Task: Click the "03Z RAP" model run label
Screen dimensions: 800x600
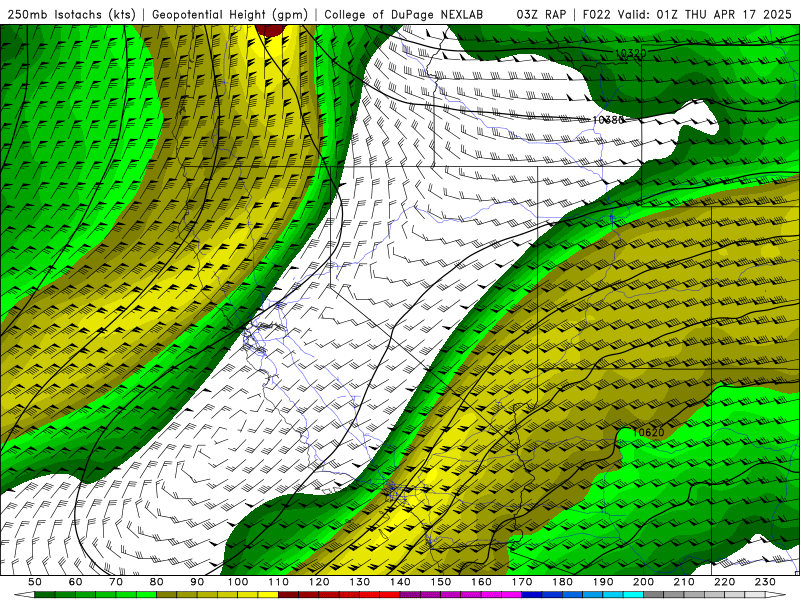Action: tap(541, 14)
